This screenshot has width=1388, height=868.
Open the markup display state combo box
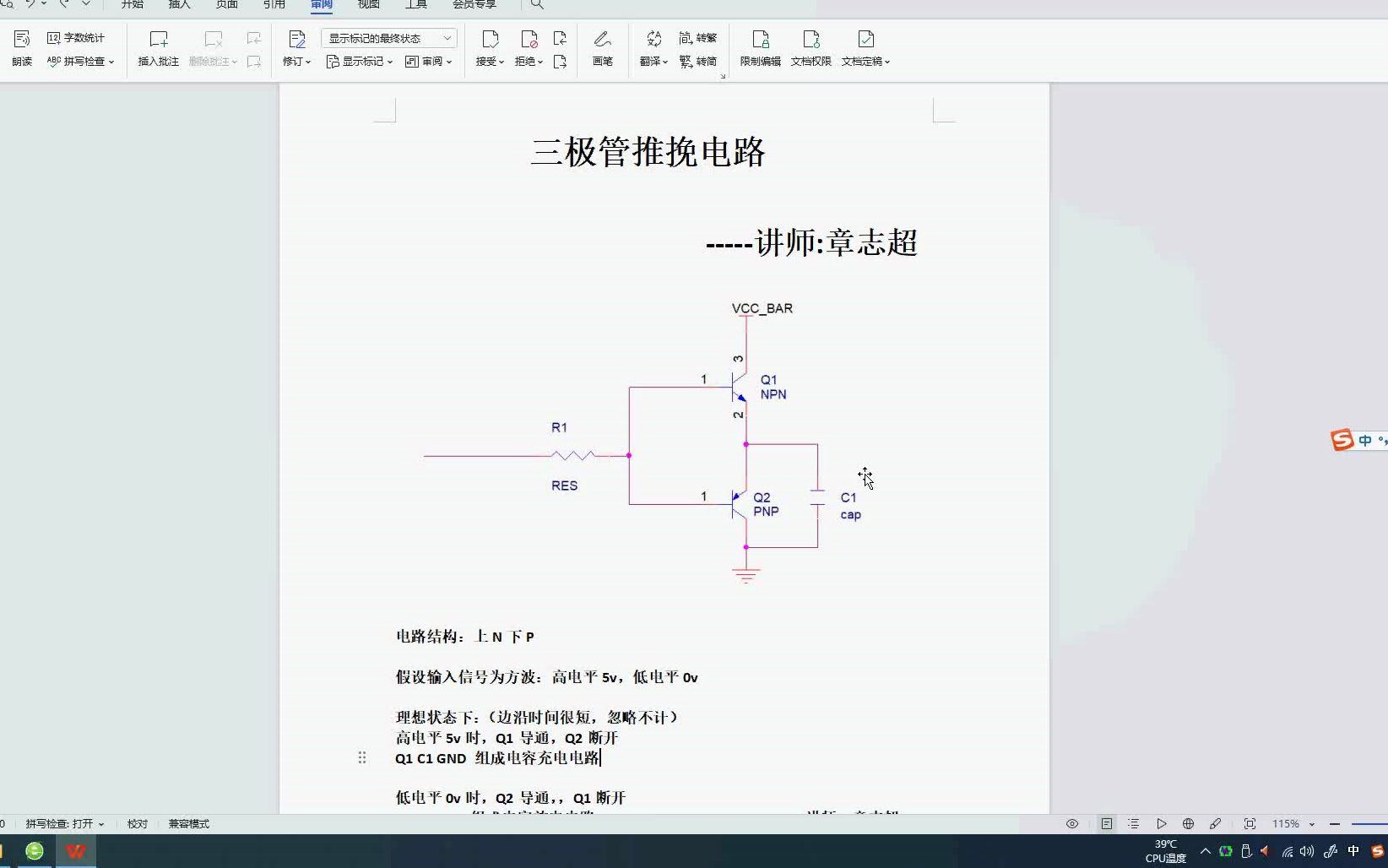click(x=389, y=38)
